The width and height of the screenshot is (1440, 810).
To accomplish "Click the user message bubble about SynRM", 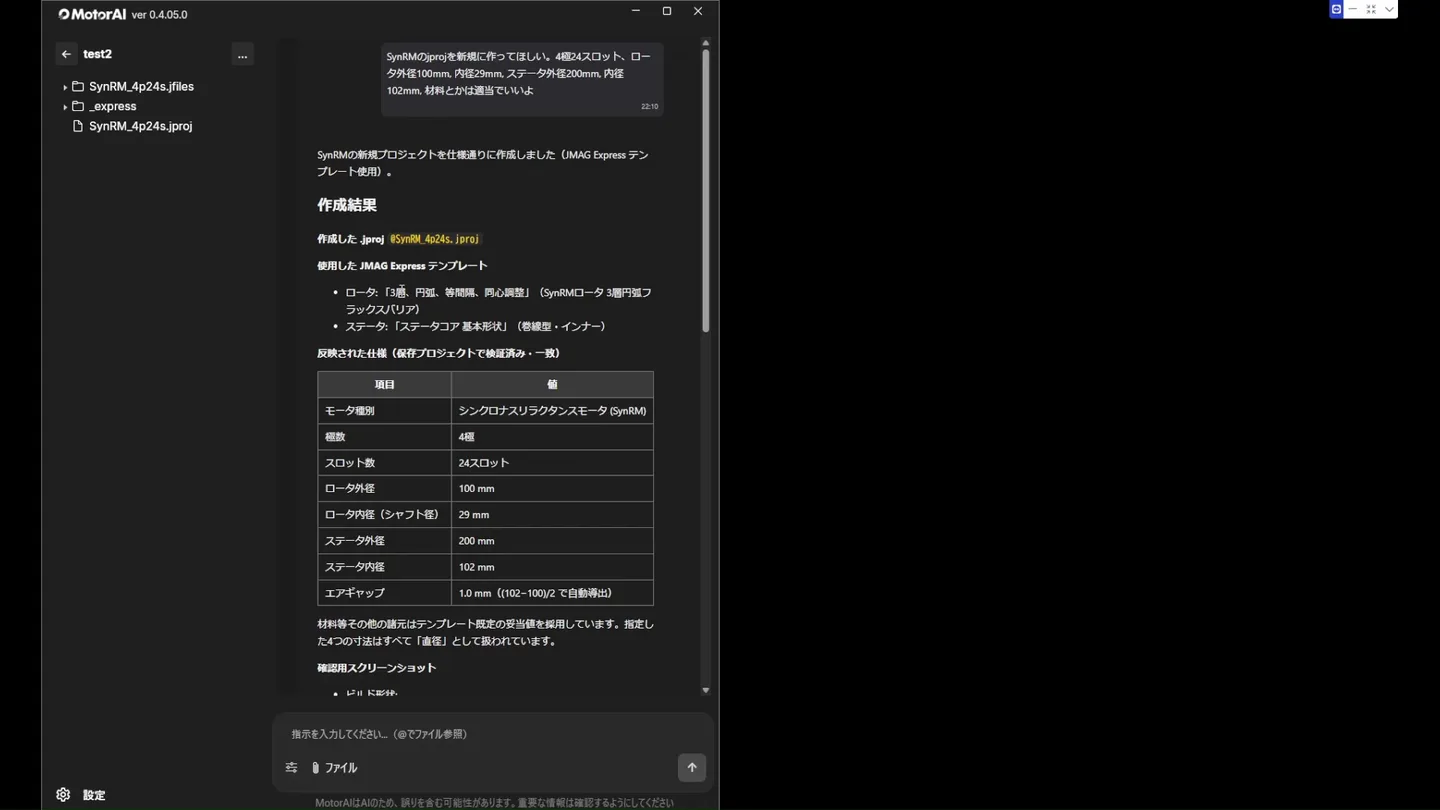I will pyautogui.click(x=522, y=80).
